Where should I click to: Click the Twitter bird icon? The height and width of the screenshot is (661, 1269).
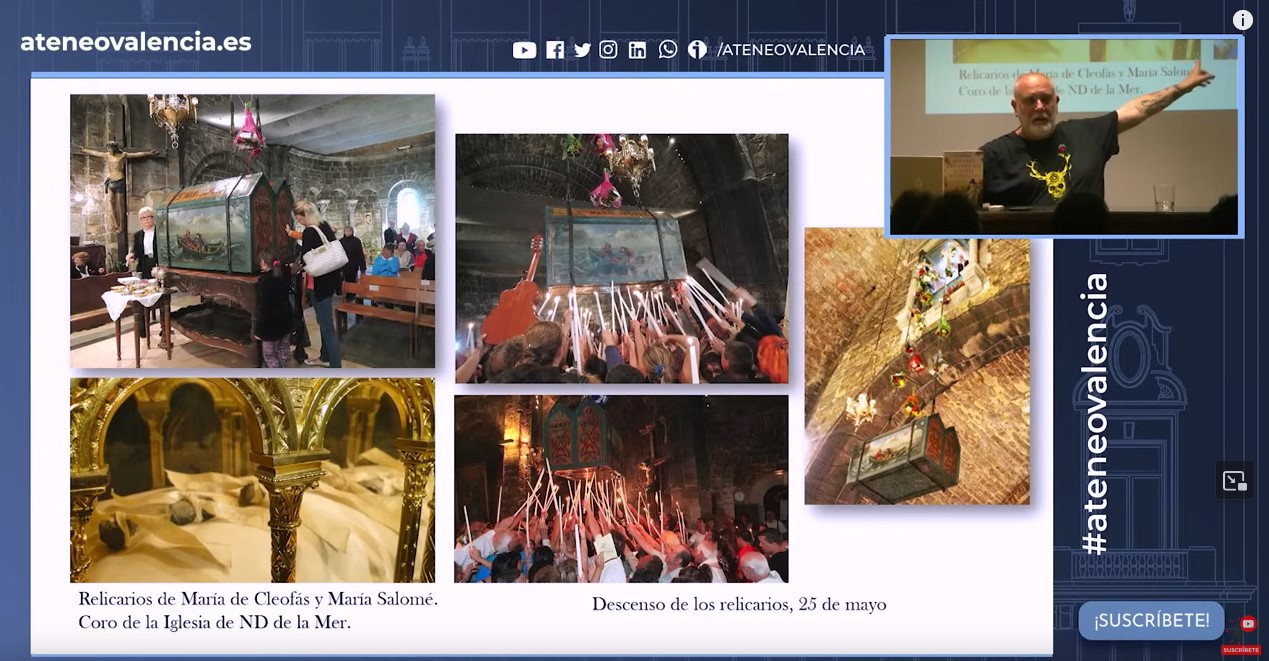pos(582,50)
